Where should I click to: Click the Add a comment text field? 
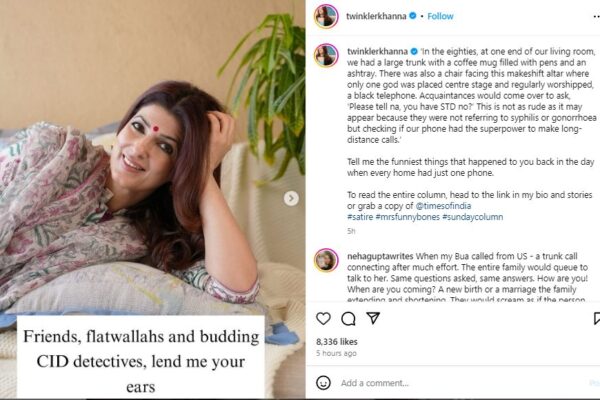click(459, 383)
